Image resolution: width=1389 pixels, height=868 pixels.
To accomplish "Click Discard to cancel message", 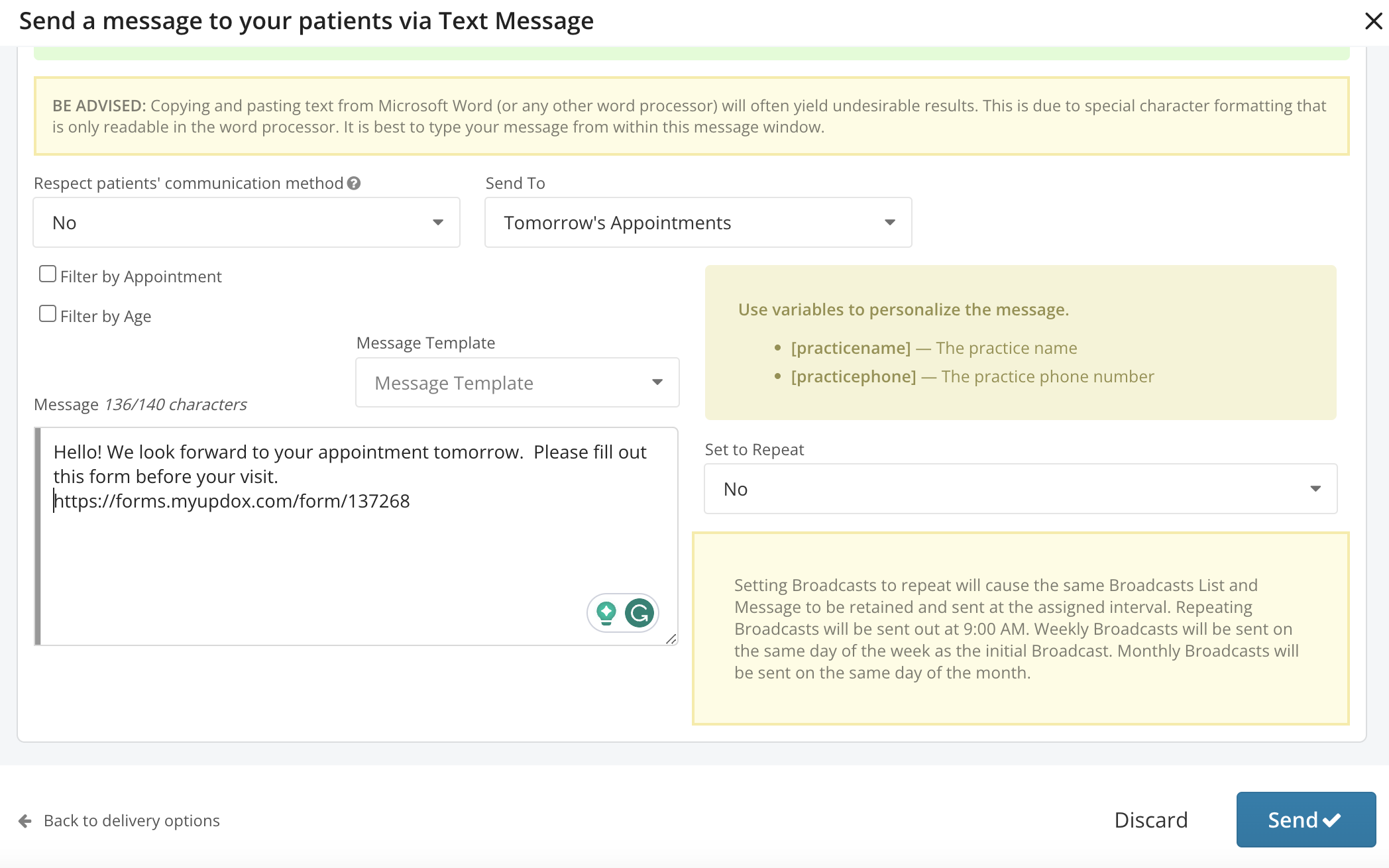I will coord(1151,820).
